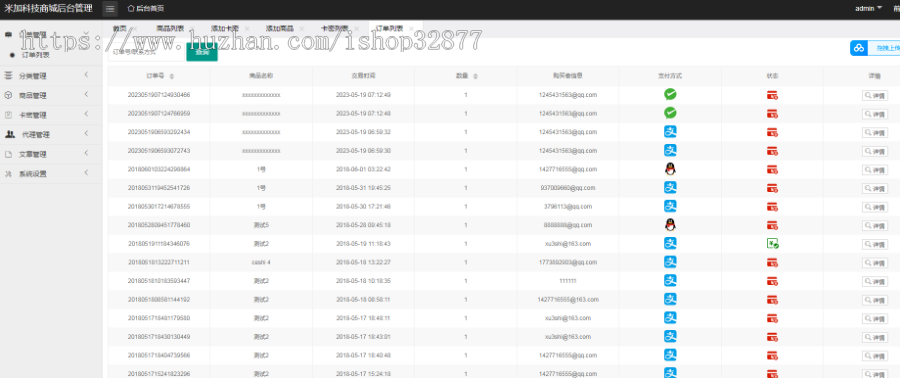Click Alipay icon for 06:59:30 order
Image resolution: width=900 pixels, height=378 pixels.
tap(670, 150)
